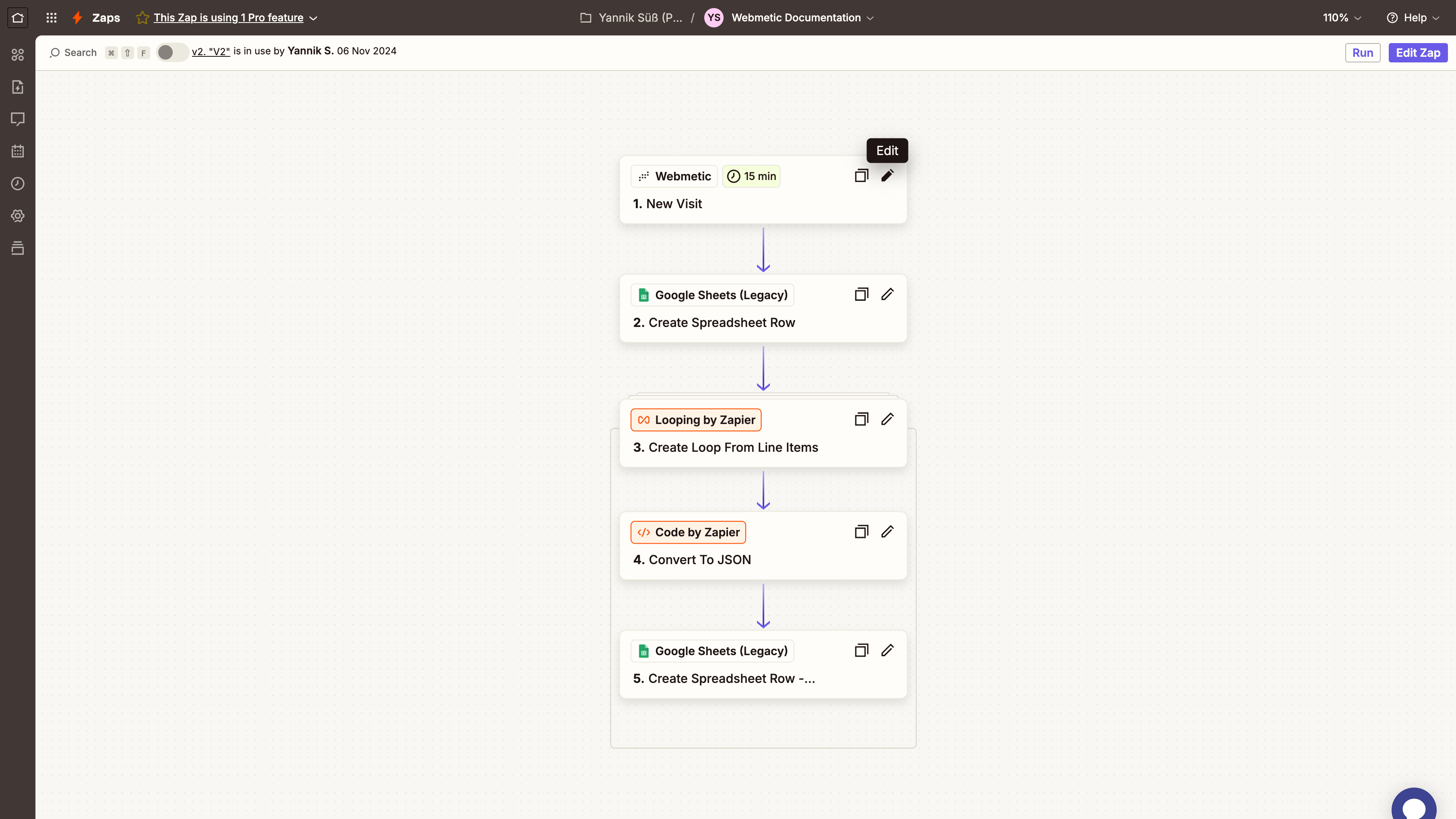
Task: Click the 15 min polling interval badge
Action: pos(751,176)
